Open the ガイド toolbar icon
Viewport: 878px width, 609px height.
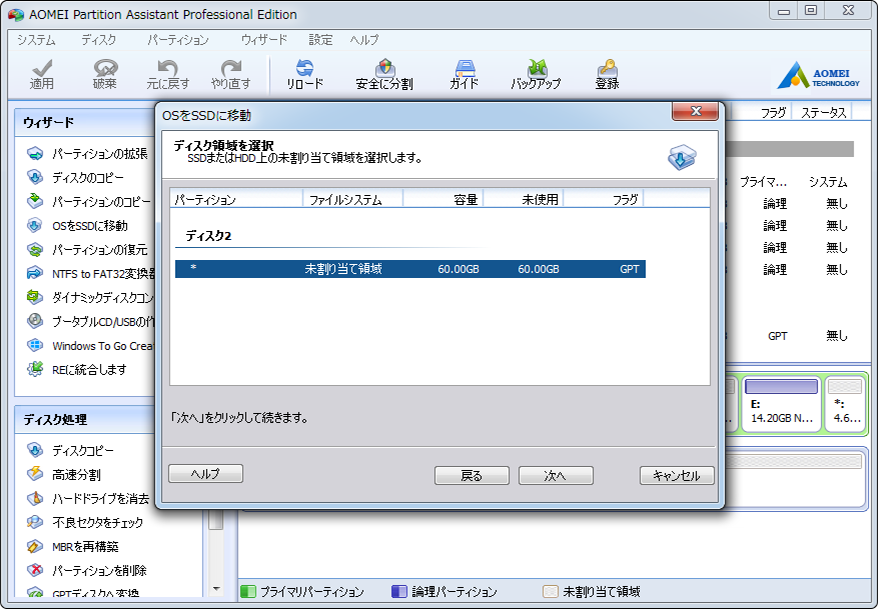coord(464,68)
